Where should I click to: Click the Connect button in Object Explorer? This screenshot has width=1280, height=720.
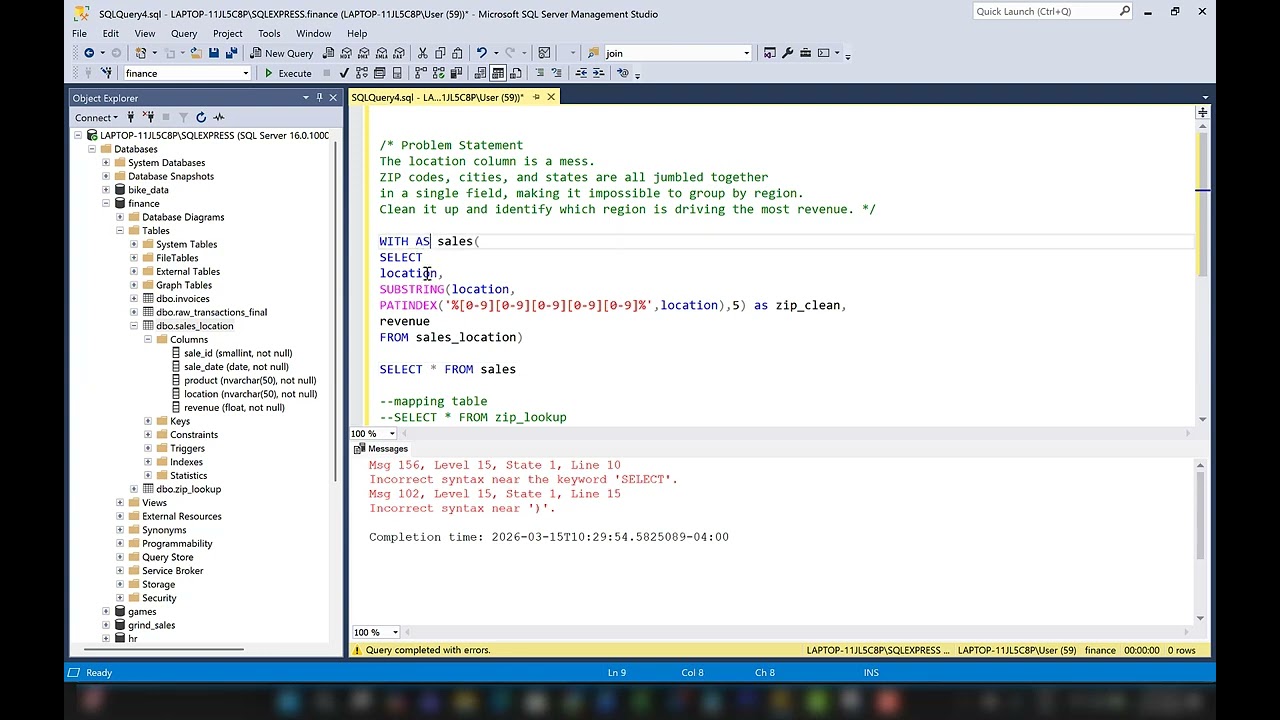(97, 117)
